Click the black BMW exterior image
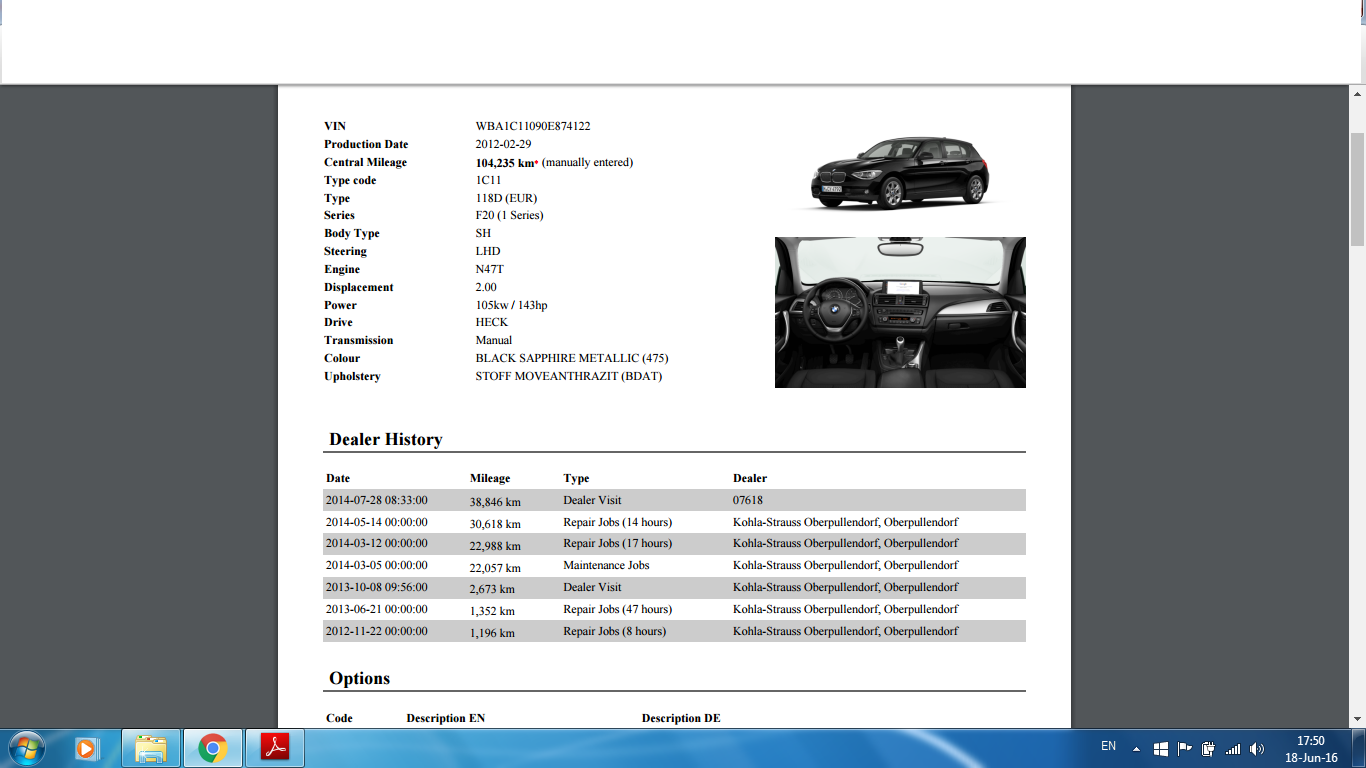The width and height of the screenshot is (1366, 768). pyautogui.click(x=900, y=173)
